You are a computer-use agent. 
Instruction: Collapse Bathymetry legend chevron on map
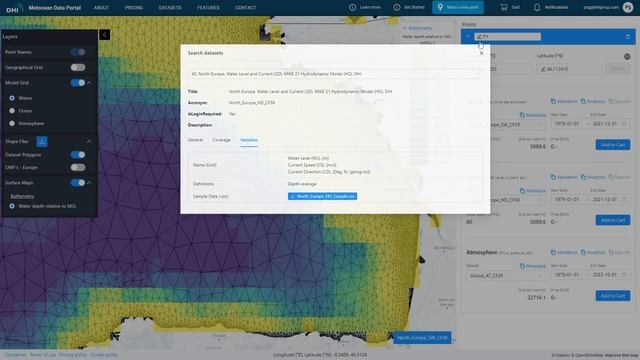pos(404,28)
